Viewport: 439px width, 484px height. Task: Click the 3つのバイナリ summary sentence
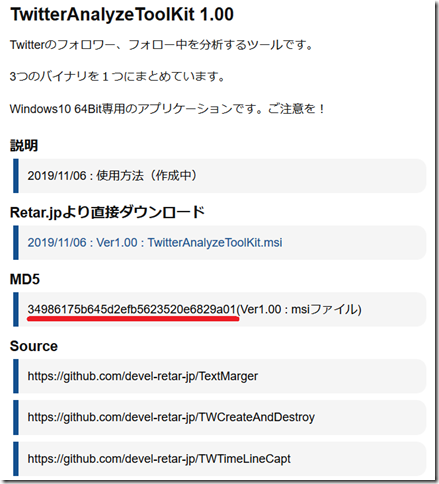click(x=118, y=77)
